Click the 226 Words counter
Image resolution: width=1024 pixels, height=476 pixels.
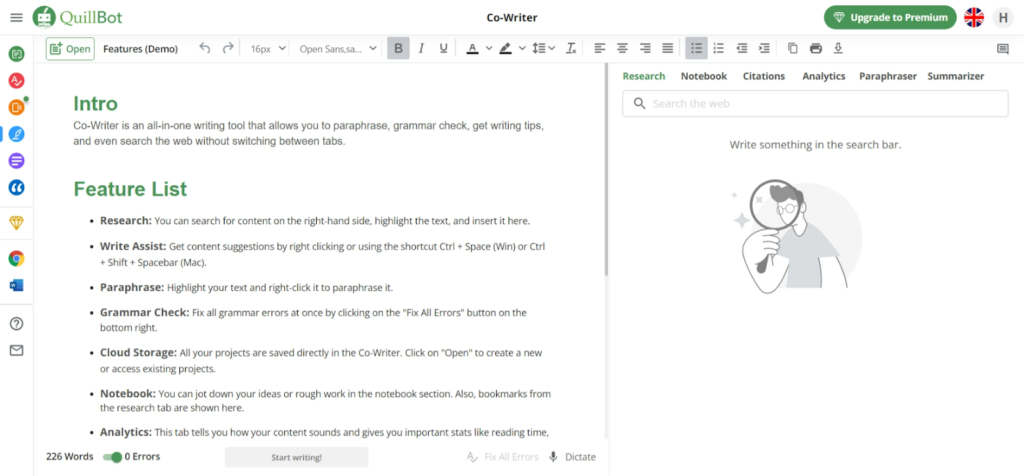(69, 457)
